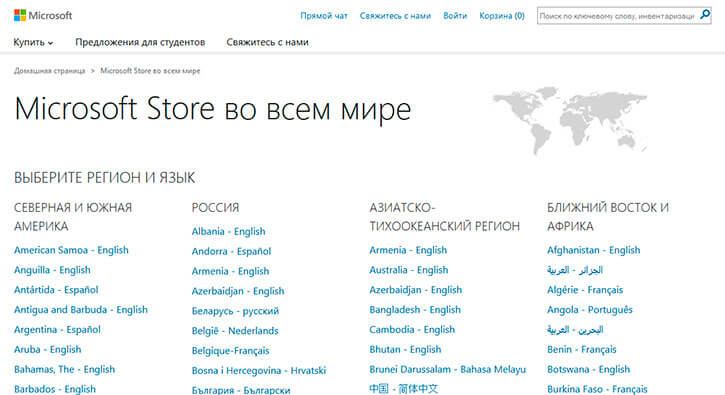
Task: Open the Корзина (0) cart link
Action: 502,16
